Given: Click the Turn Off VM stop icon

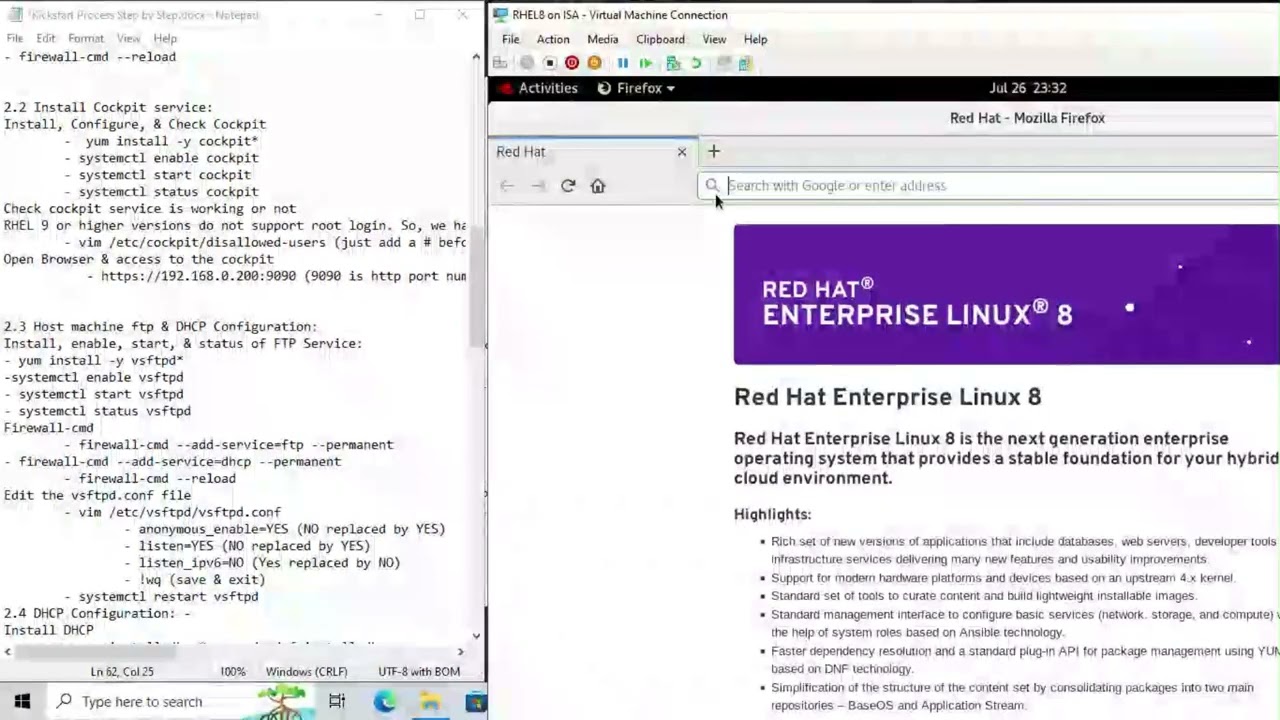Looking at the screenshot, I should (x=549, y=63).
